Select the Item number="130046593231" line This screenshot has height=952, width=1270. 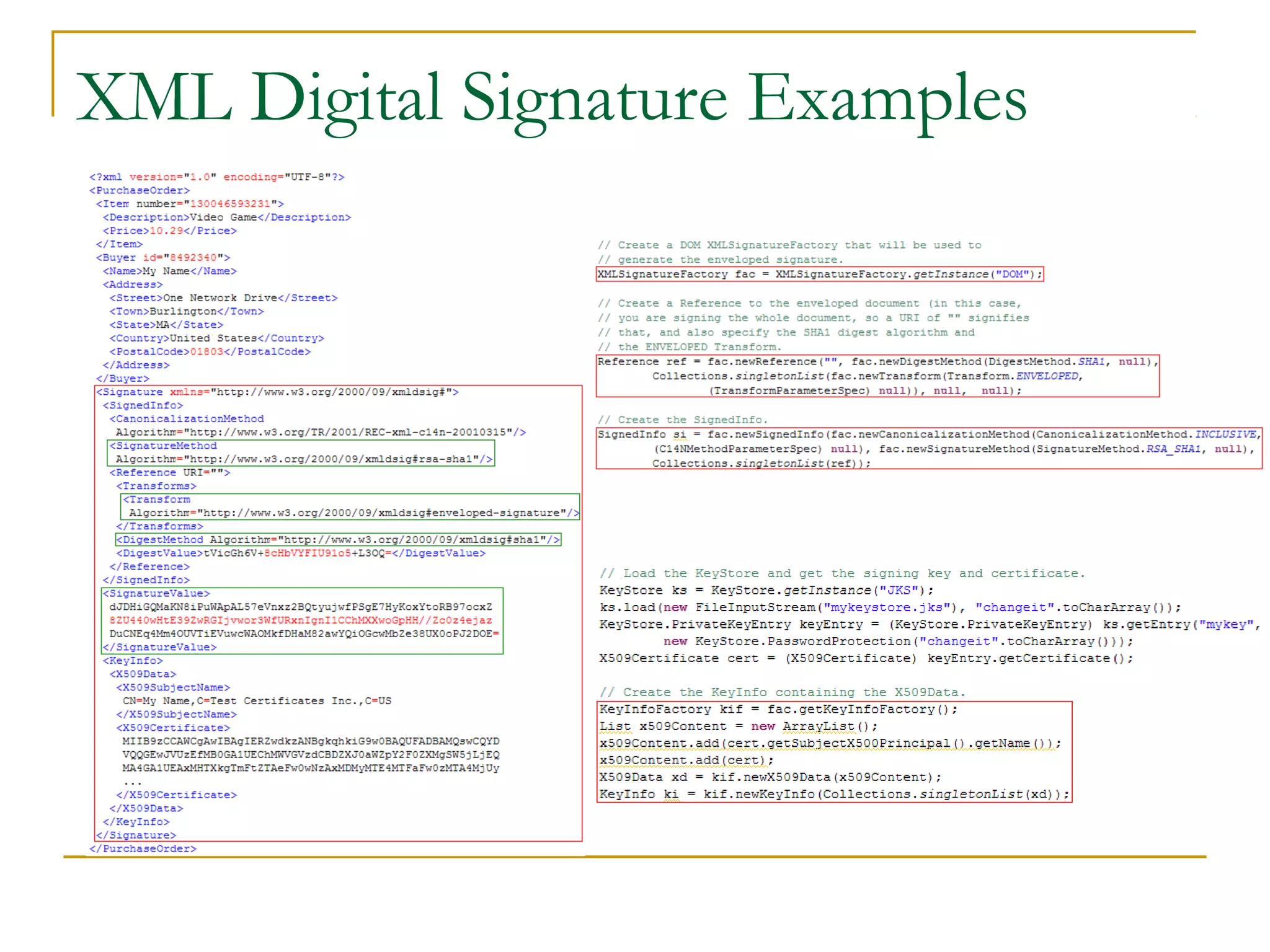coord(190,204)
